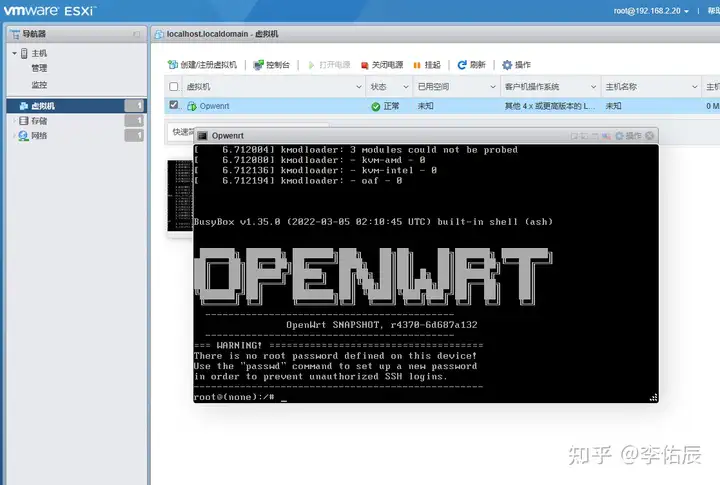Screen dimensions: 720x485
Task: Select 监控 under 主机
Action: point(39,85)
